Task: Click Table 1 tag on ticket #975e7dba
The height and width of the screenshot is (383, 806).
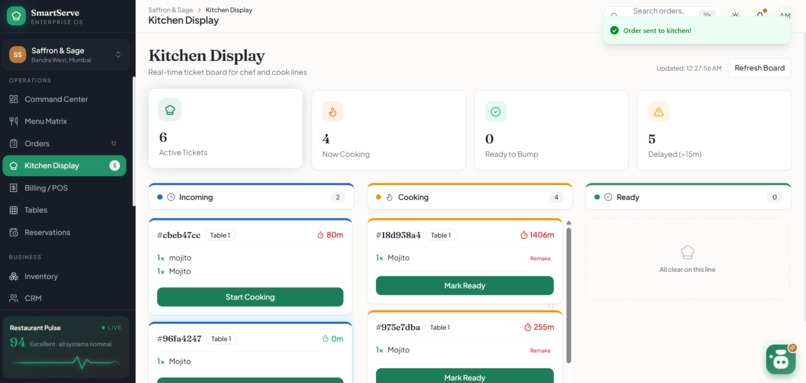Action: click(439, 327)
